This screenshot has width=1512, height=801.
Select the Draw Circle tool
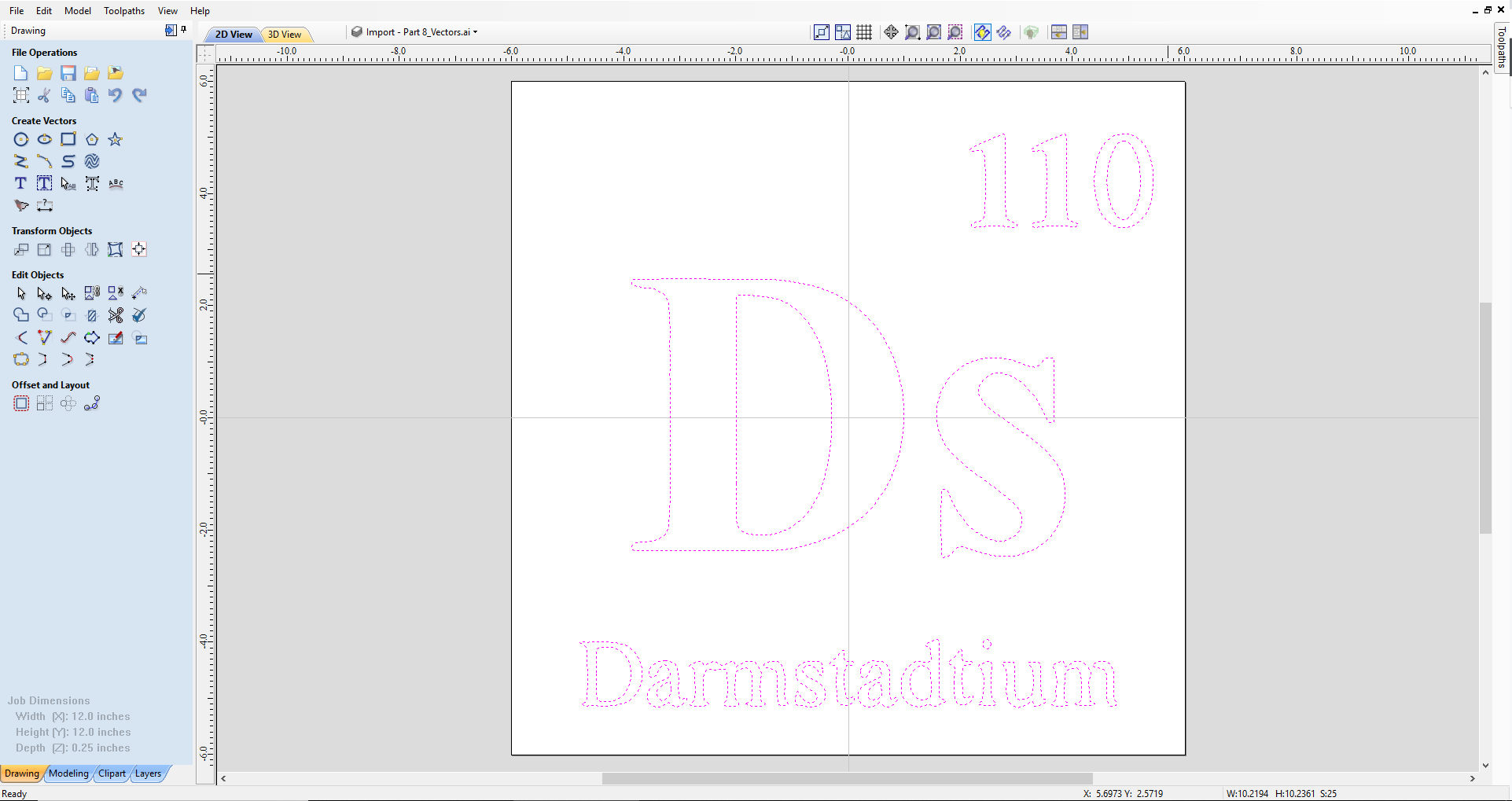pyautogui.click(x=21, y=139)
